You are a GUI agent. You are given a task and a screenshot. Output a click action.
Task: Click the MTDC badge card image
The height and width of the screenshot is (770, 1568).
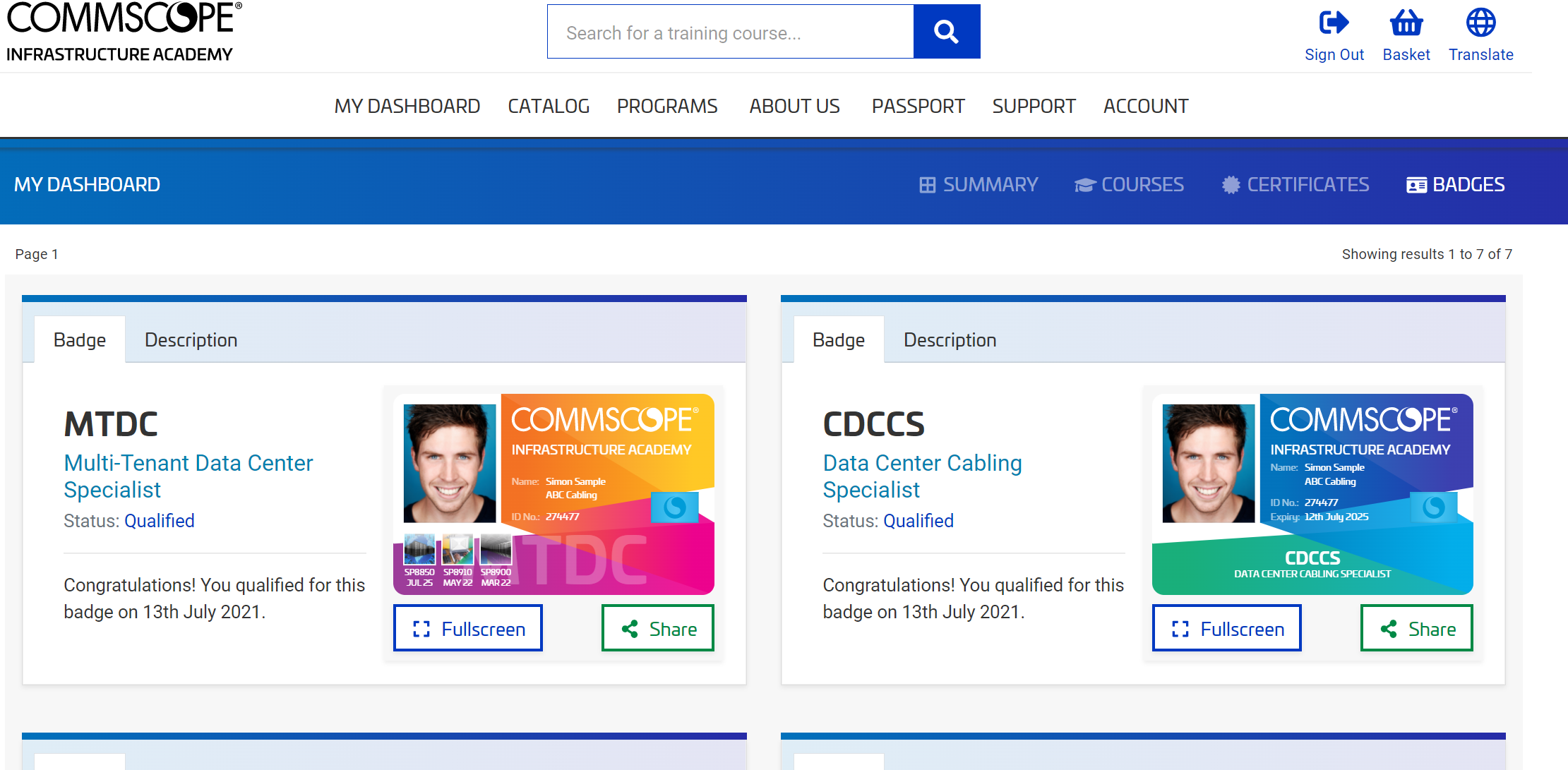coord(553,494)
